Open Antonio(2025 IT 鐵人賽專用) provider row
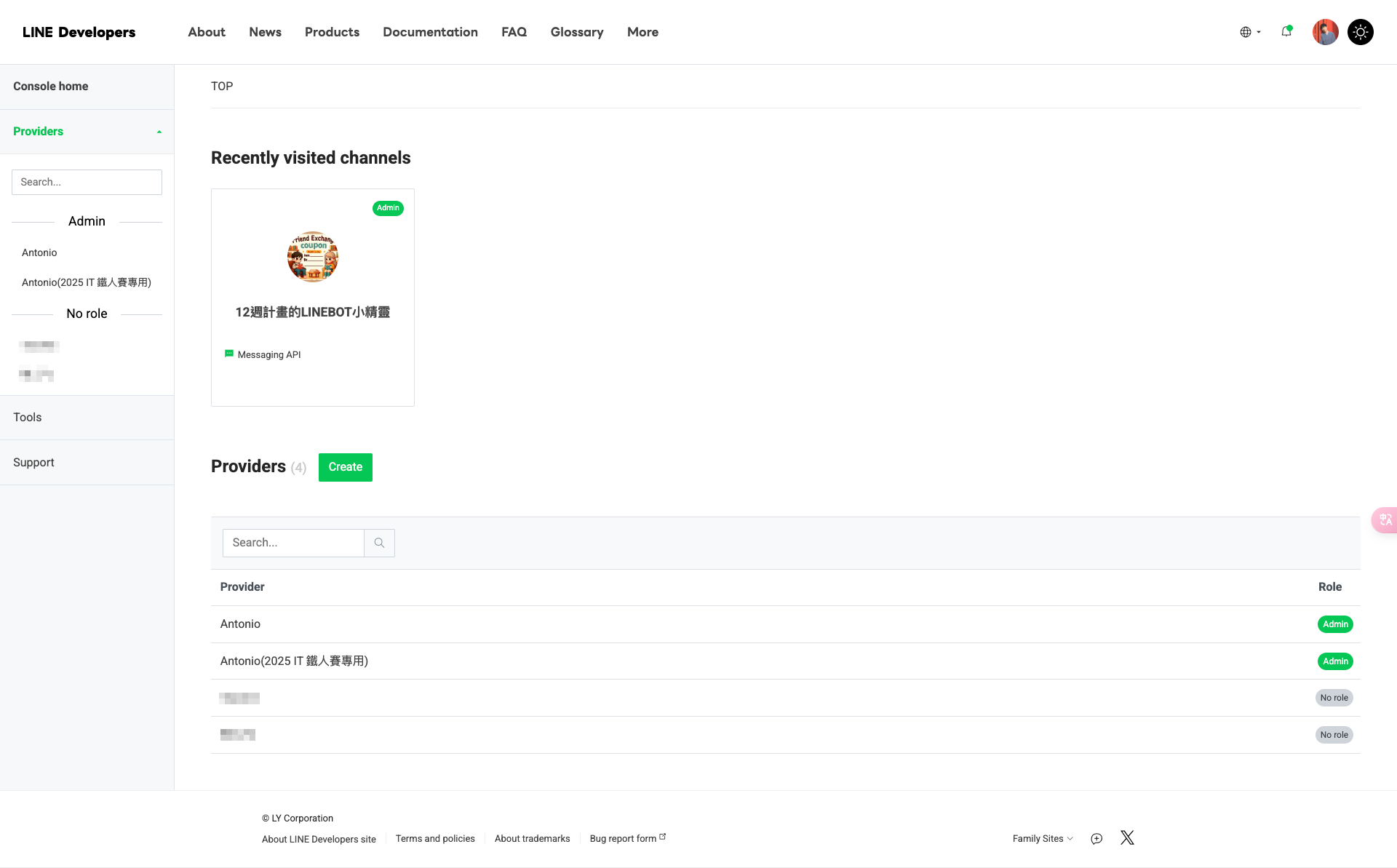 pos(786,661)
